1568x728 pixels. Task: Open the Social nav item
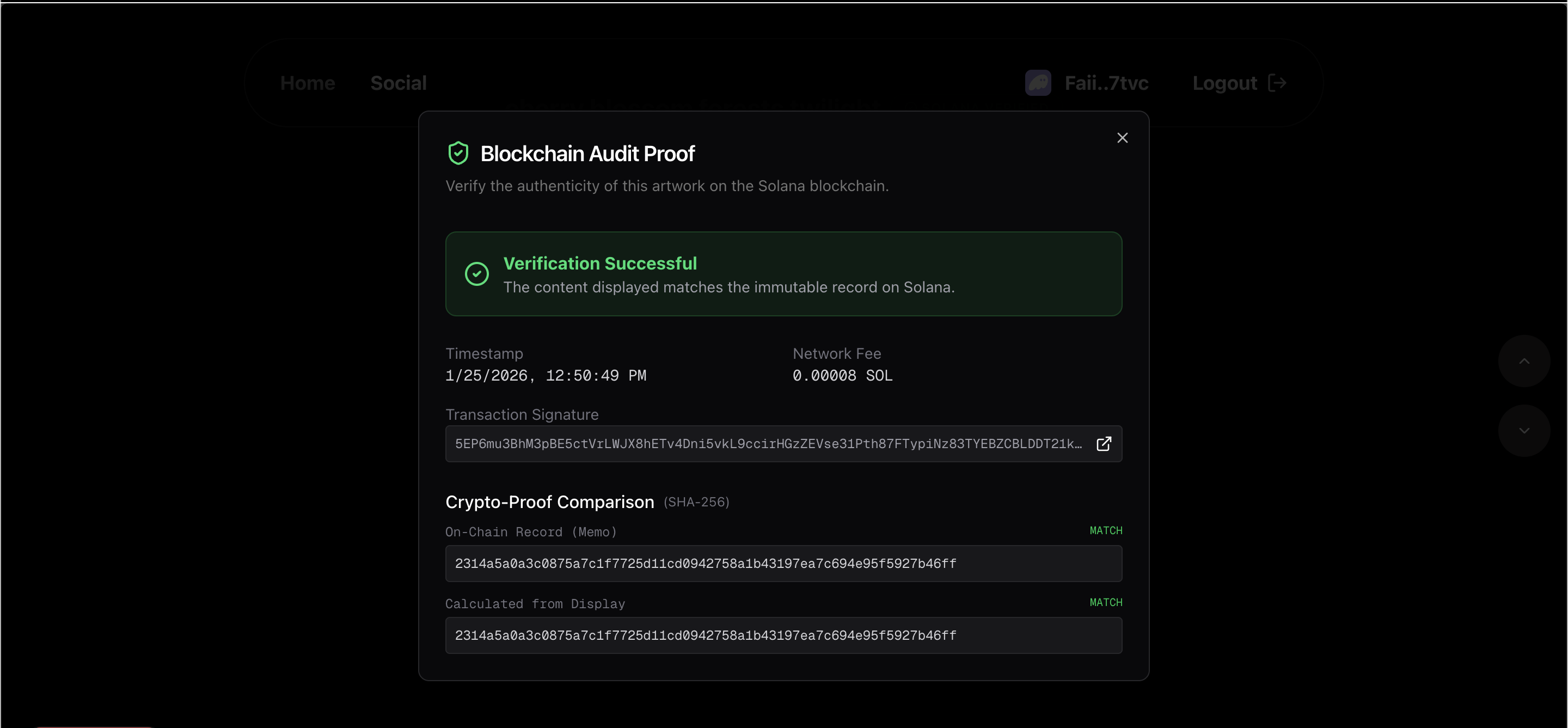tap(398, 83)
